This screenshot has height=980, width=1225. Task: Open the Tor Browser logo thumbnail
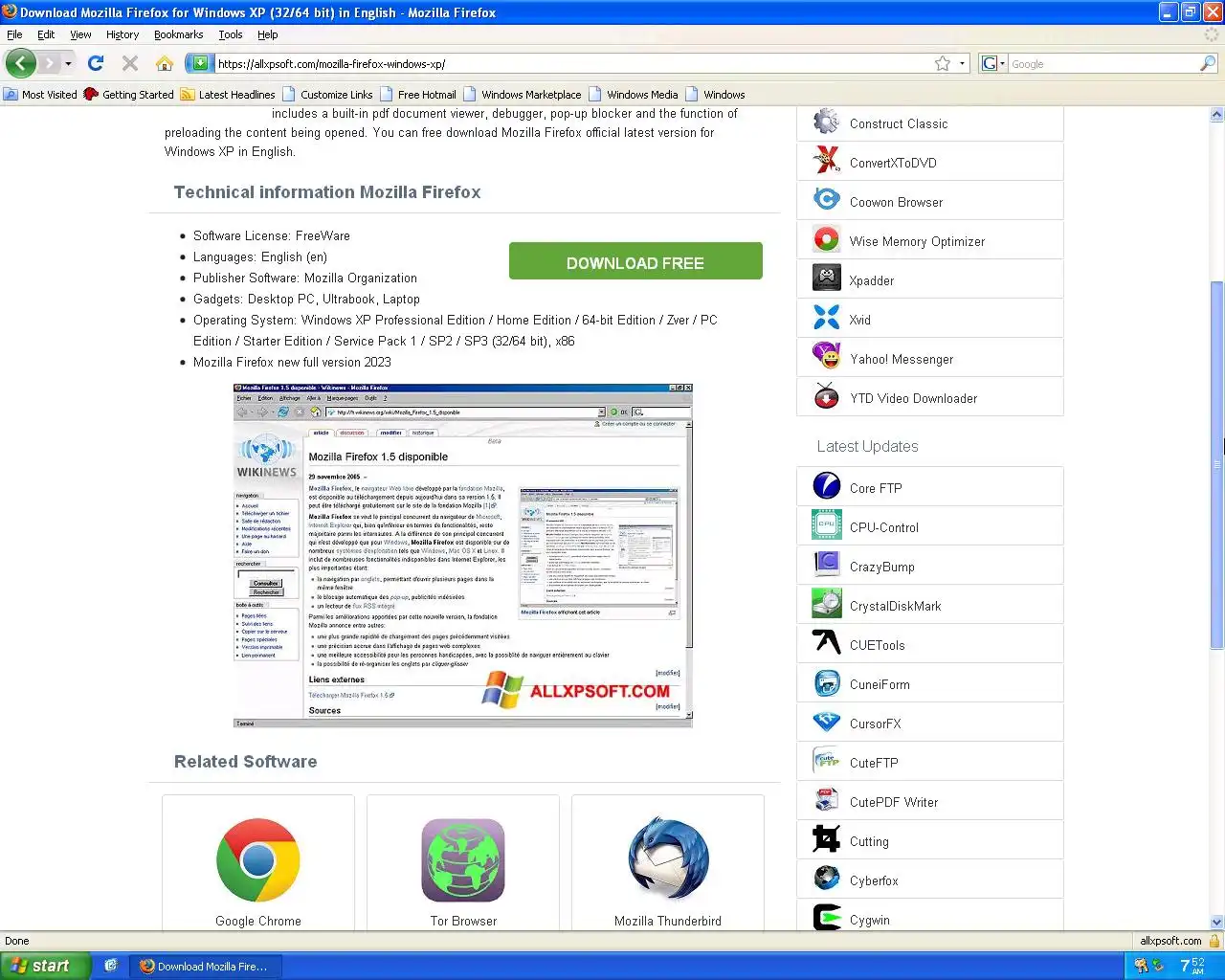click(463, 859)
